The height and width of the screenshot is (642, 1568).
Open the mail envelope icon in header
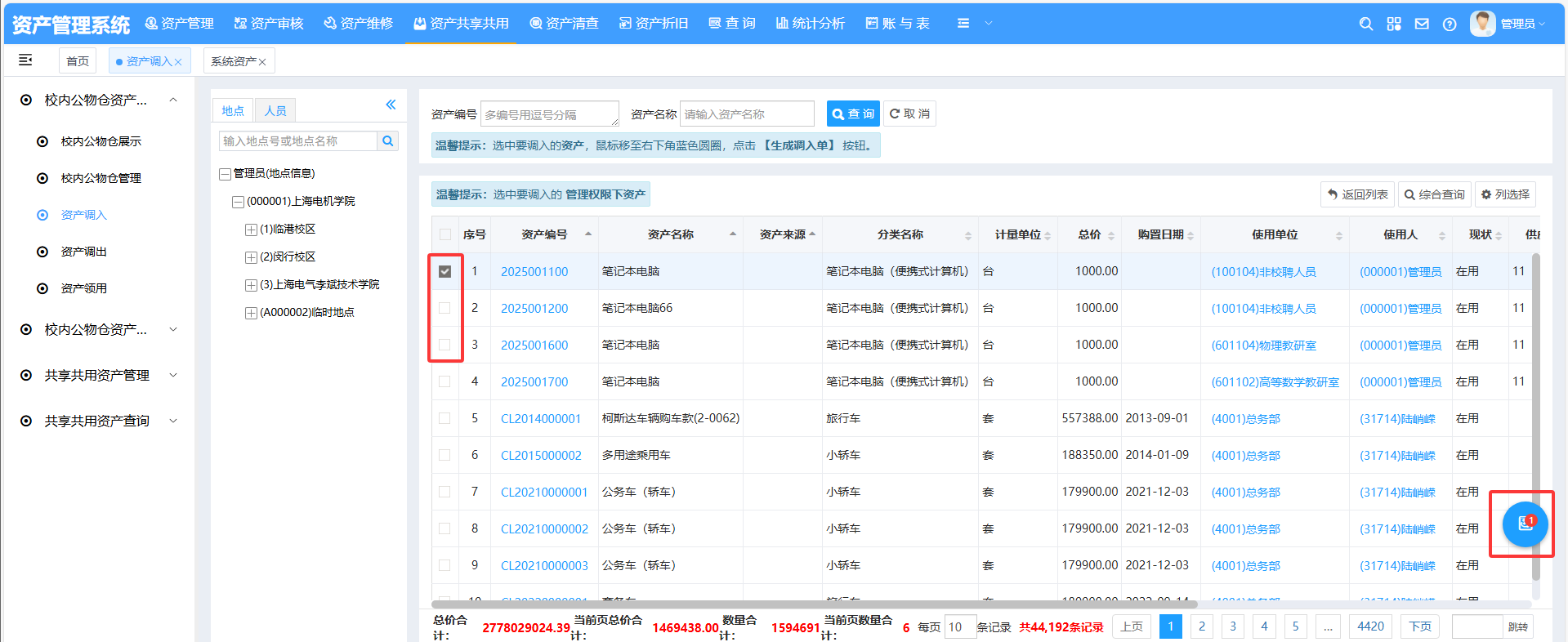point(1422,24)
